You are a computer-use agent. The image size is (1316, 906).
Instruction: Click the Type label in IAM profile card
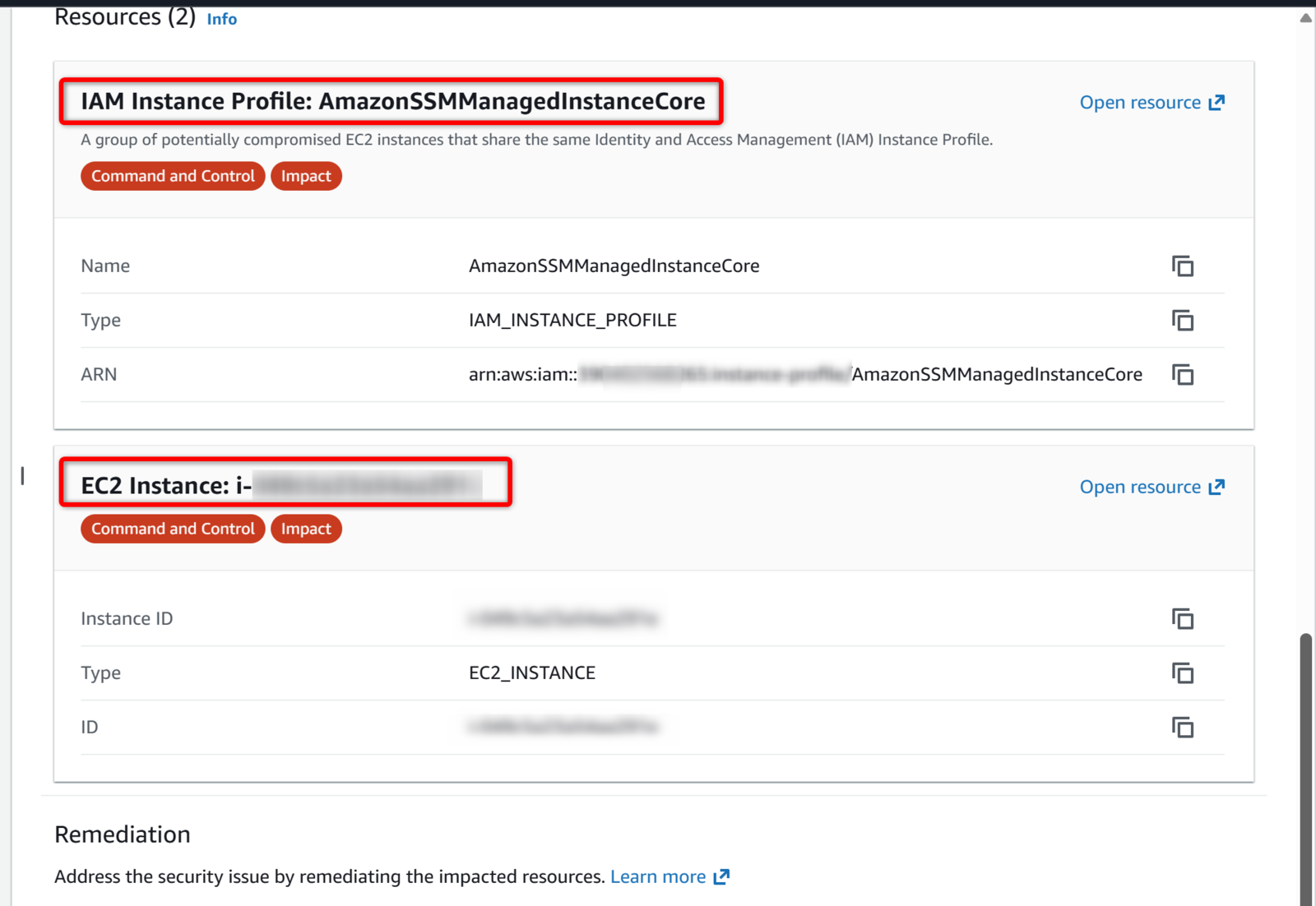click(x=100, y=321)
